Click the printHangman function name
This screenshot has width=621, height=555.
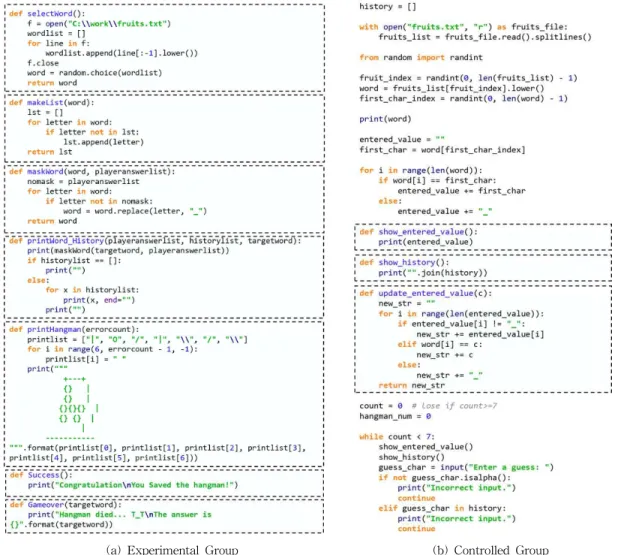pos(54,330)
